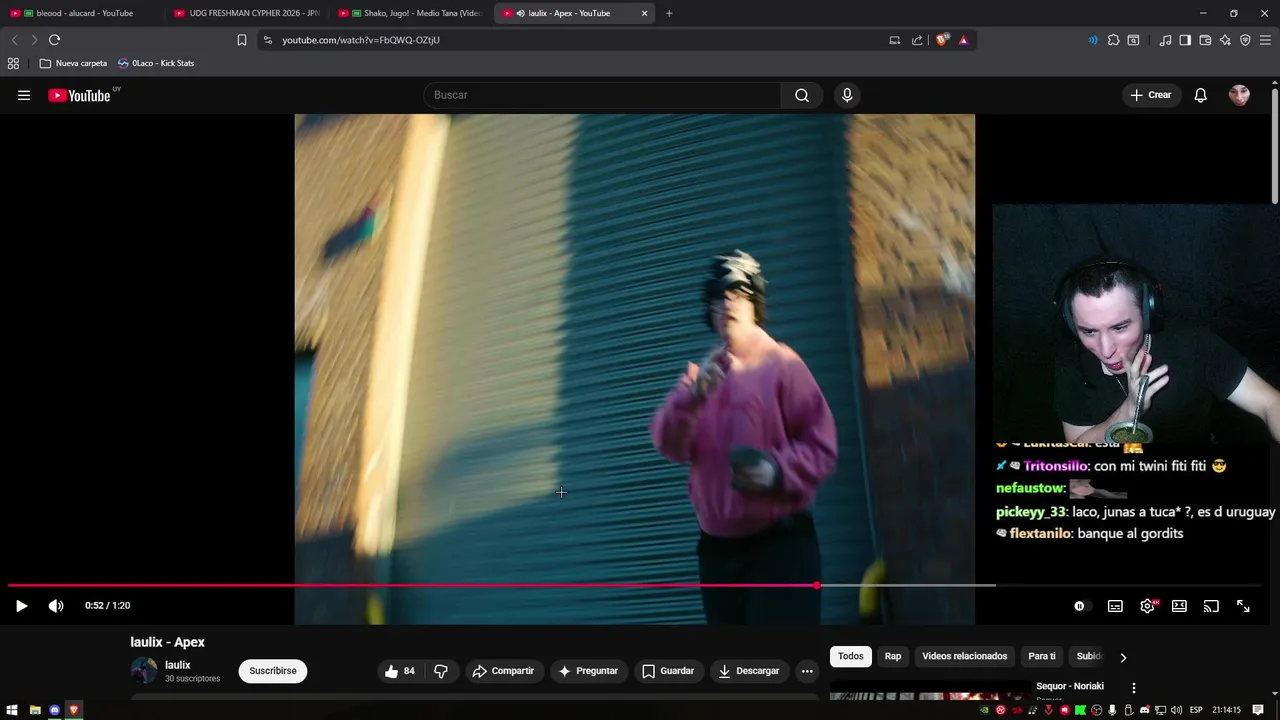Screen dimensions: 1280x720
Task: Open the music note playlist icon
Action: (x=1165, y=40)
